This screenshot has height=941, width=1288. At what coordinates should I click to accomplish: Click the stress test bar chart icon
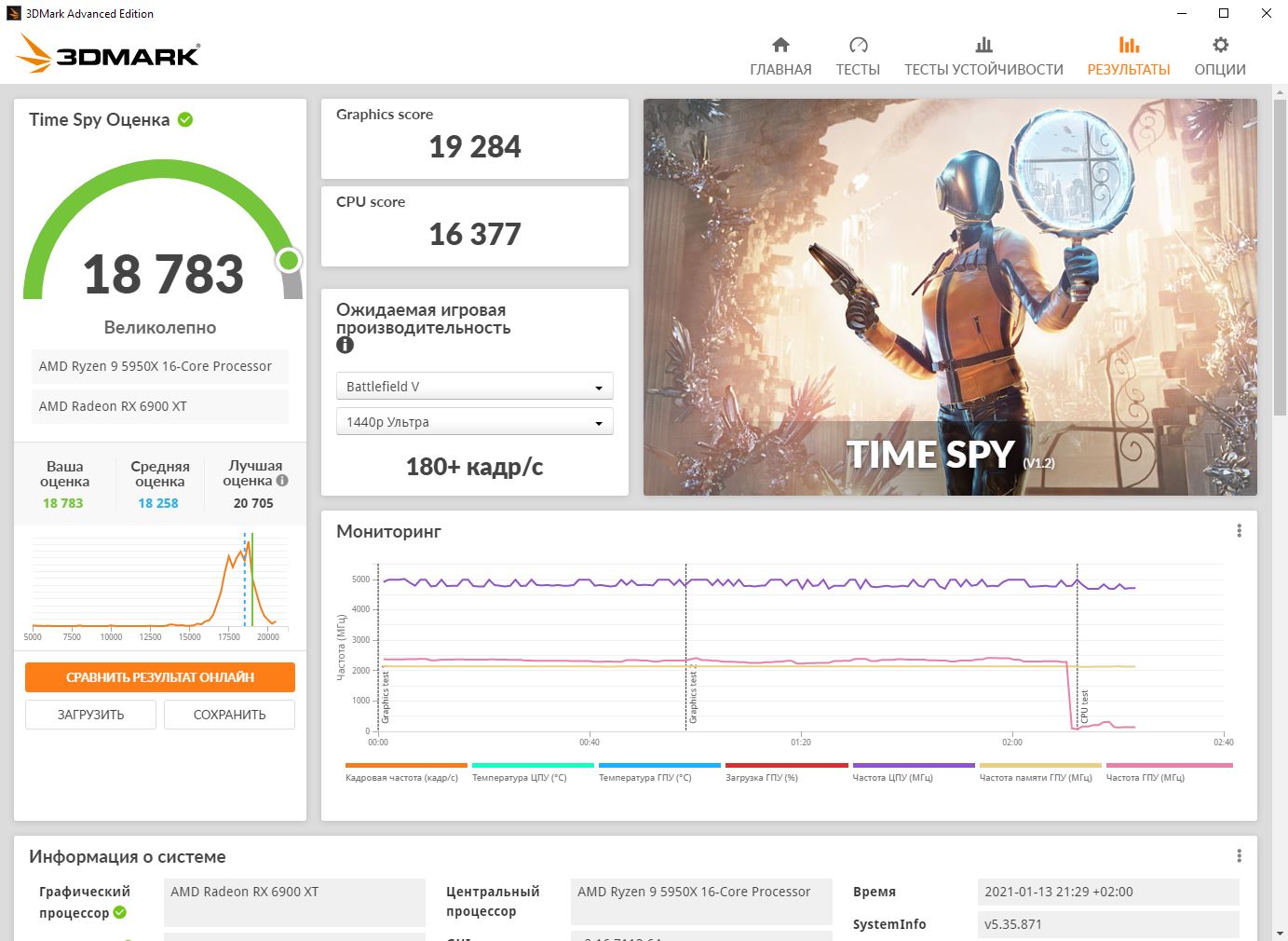(983, 45)
